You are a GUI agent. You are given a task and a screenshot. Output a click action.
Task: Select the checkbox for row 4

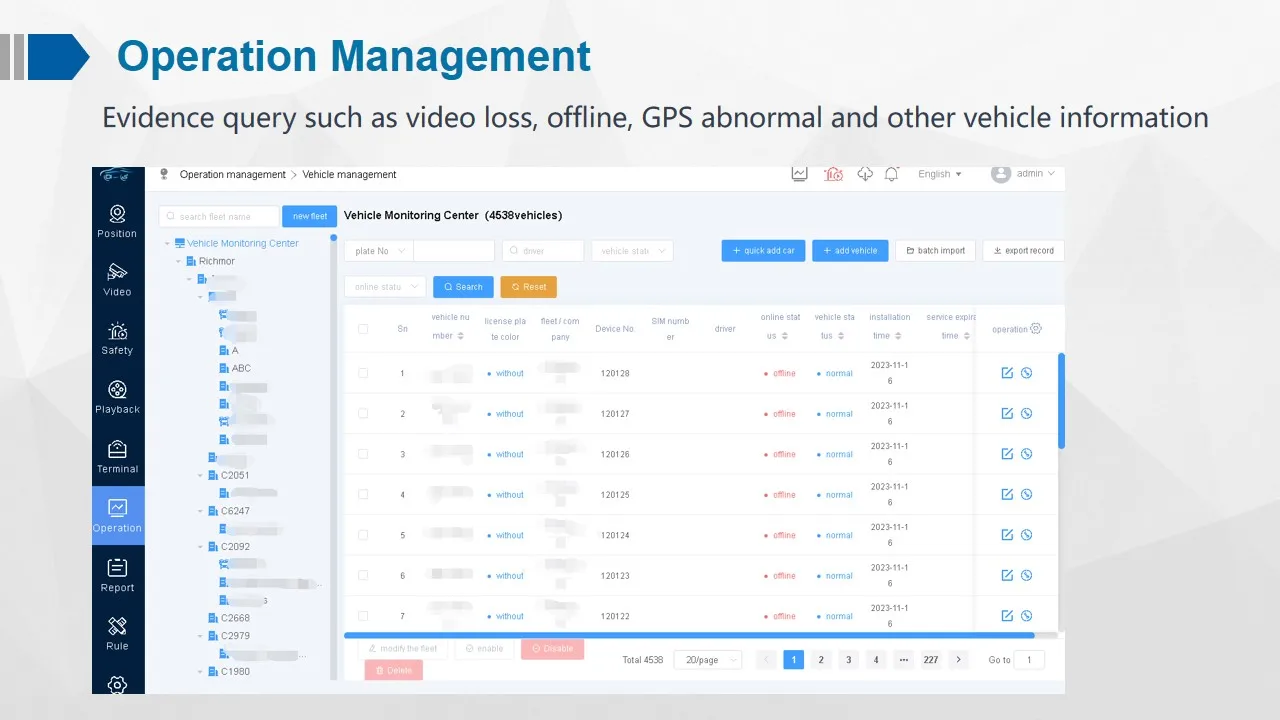pos(363,494)
